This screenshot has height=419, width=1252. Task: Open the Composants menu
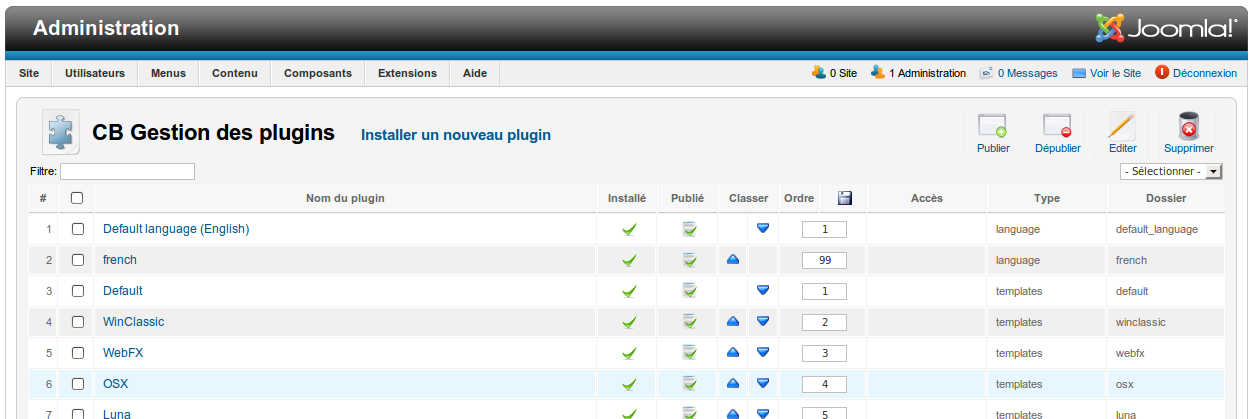(317, 73)
